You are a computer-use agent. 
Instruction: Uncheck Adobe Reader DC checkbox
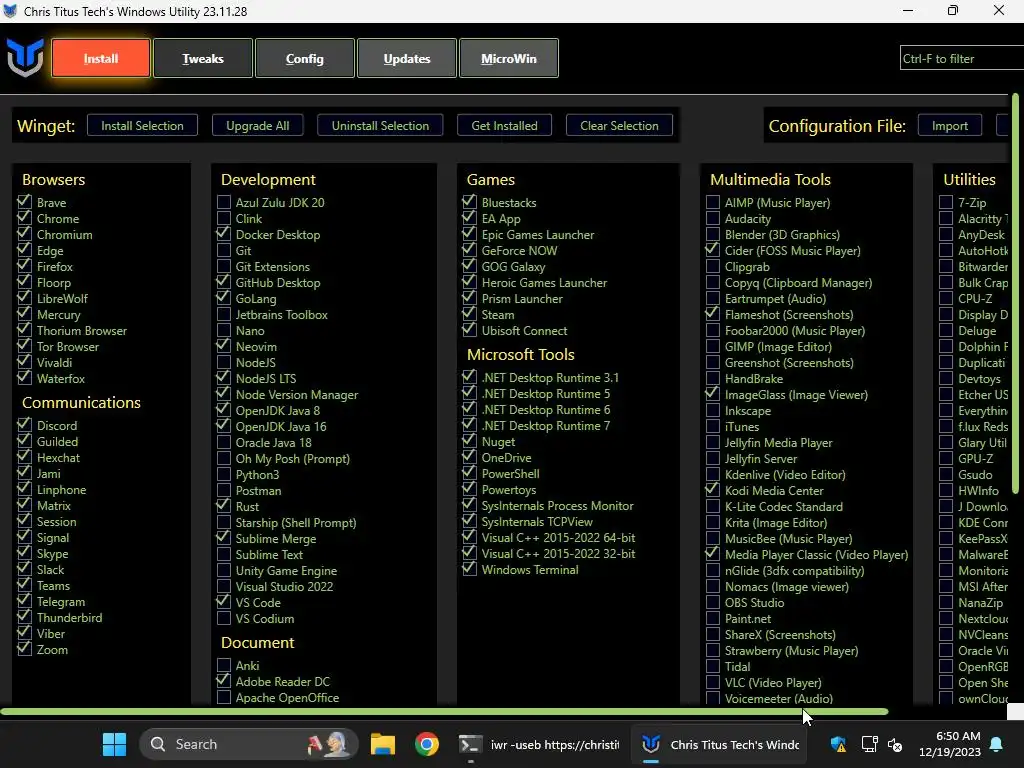pos(223,680)
